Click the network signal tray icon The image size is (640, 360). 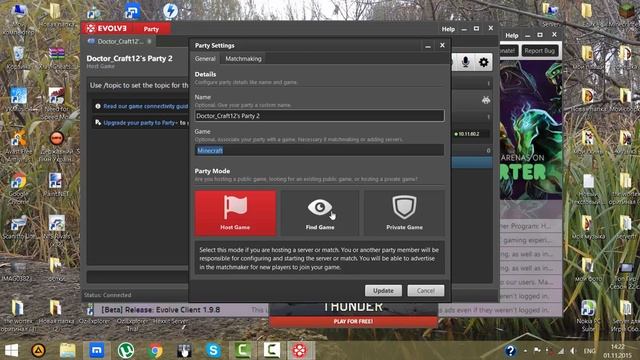point(561,351)
